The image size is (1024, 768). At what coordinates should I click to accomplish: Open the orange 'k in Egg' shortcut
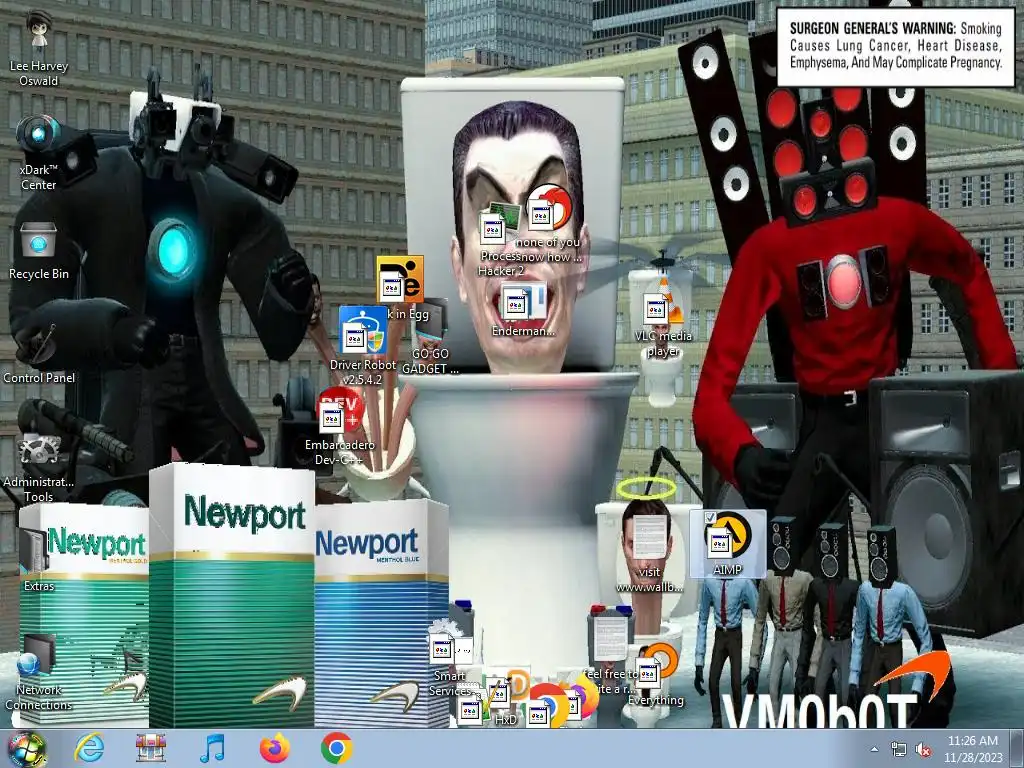pyautogui.click(x=400, y=281)
